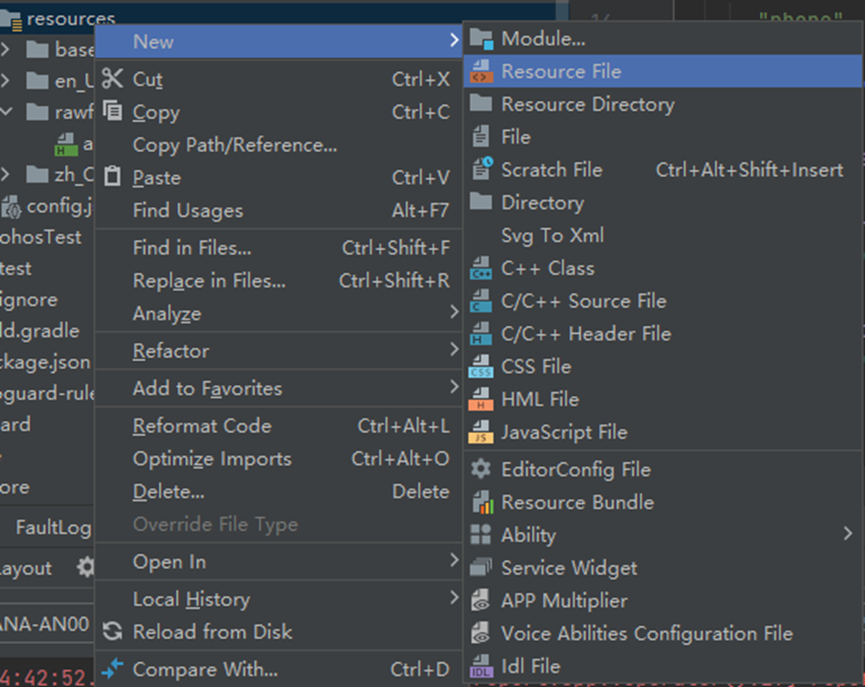Select Find Usages from context menu
The height and width of the screenshot is (687, 865).
point(278,210)
